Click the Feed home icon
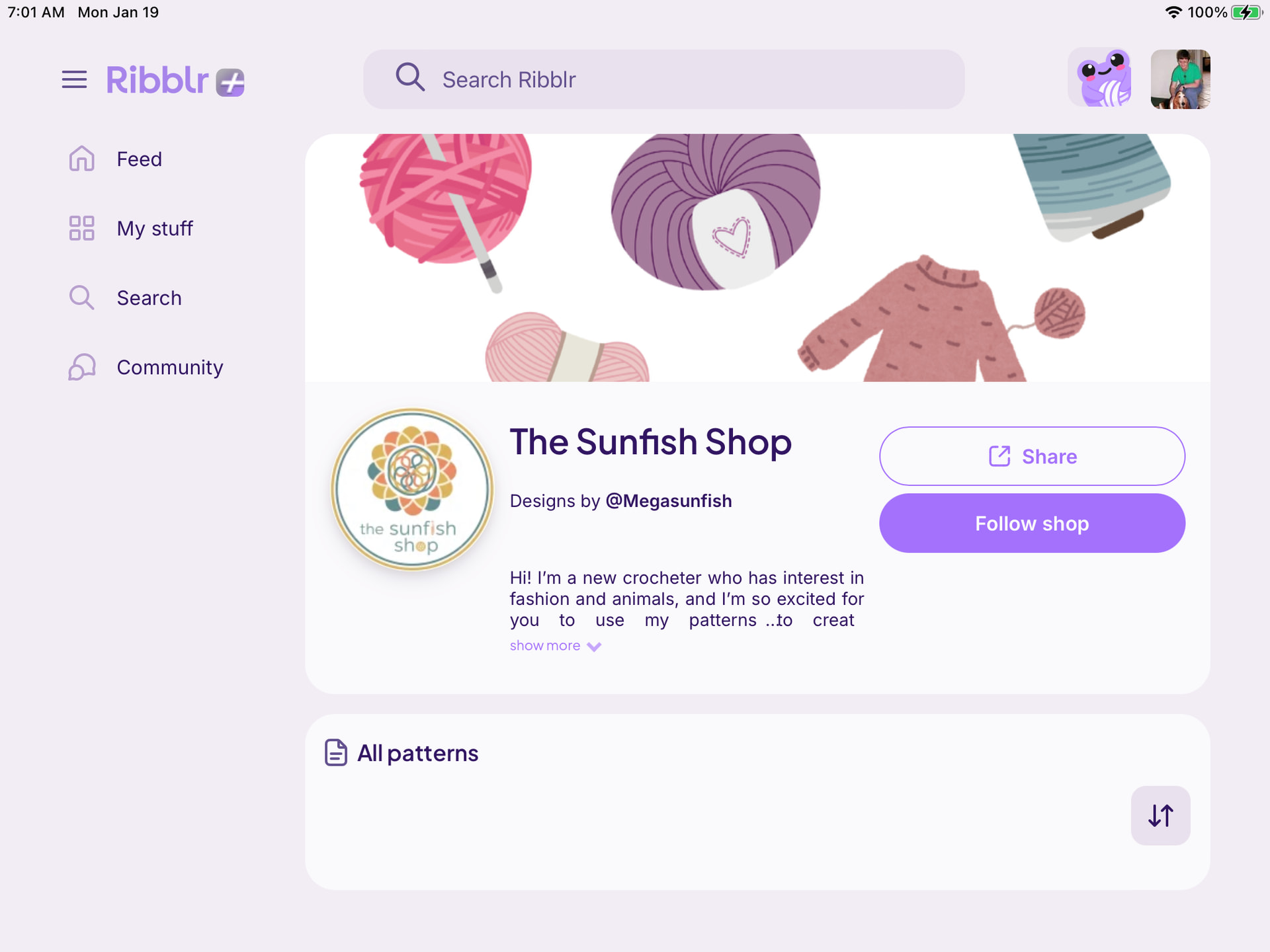This screenshot has height=952, width=1270. pos(81,159)
